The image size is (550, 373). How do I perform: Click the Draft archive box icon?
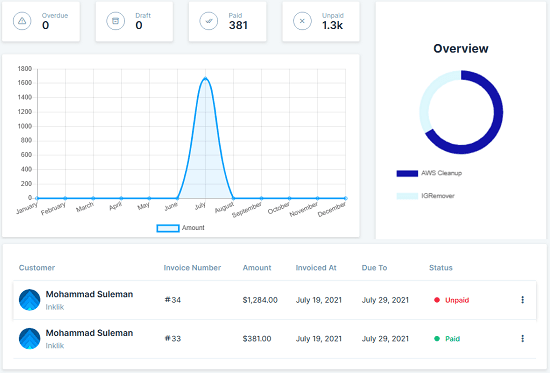[x=115, y=21]
